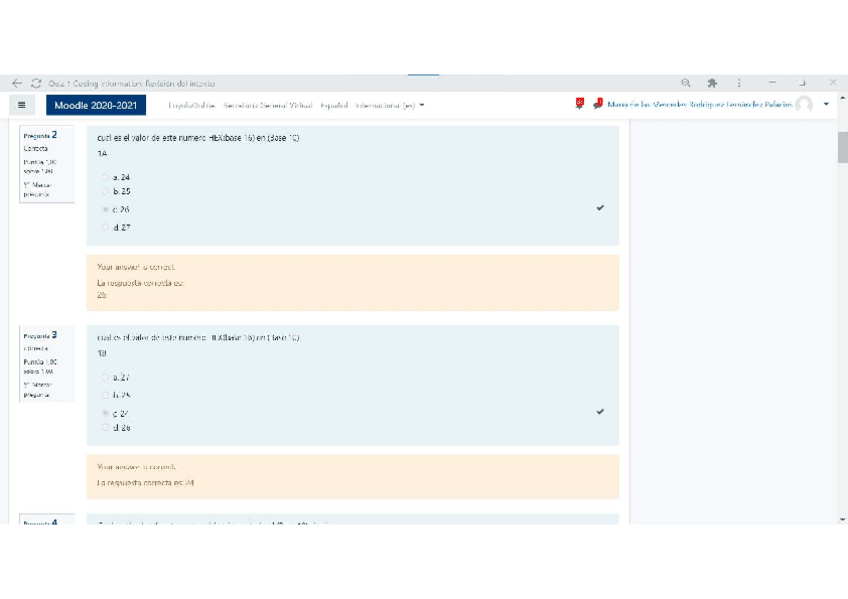Select option a. 24 in Pregunta 2
The height and width of the screenshot is (599, 848).
(x=105, y=177)
